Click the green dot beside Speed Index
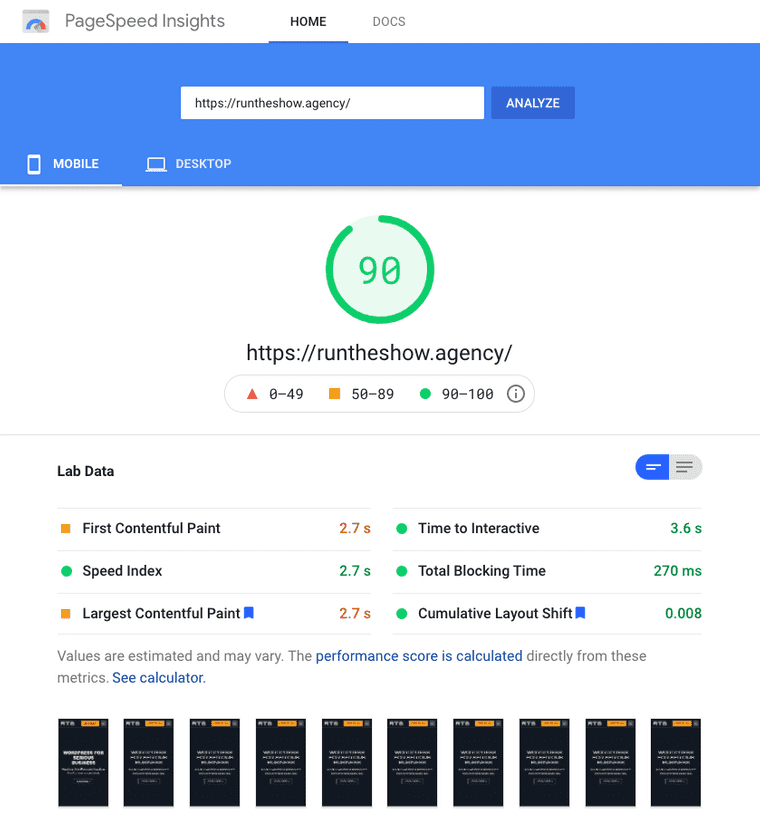 [x=66, y=571]
